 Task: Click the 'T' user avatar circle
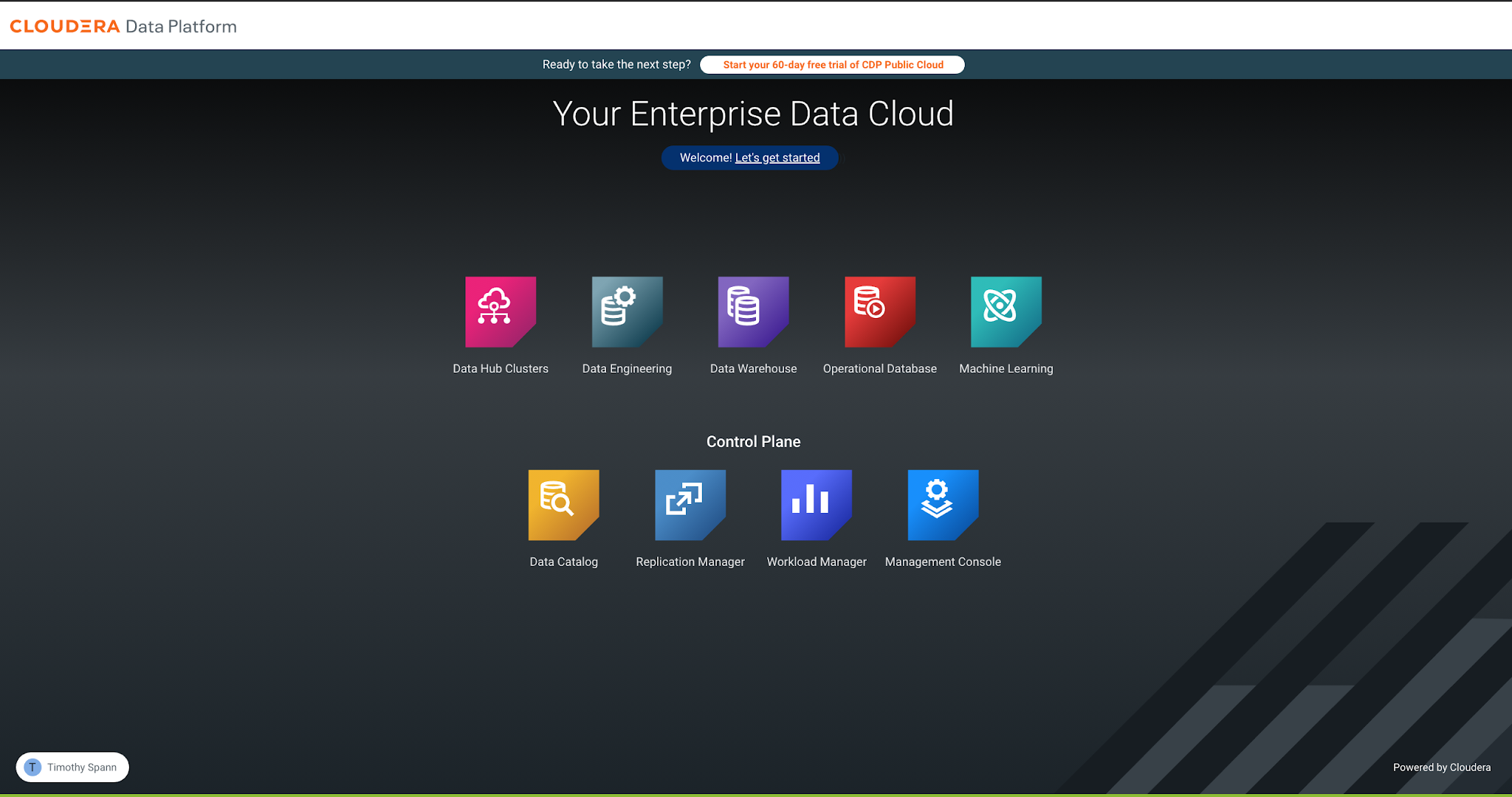tap(32, 767)
